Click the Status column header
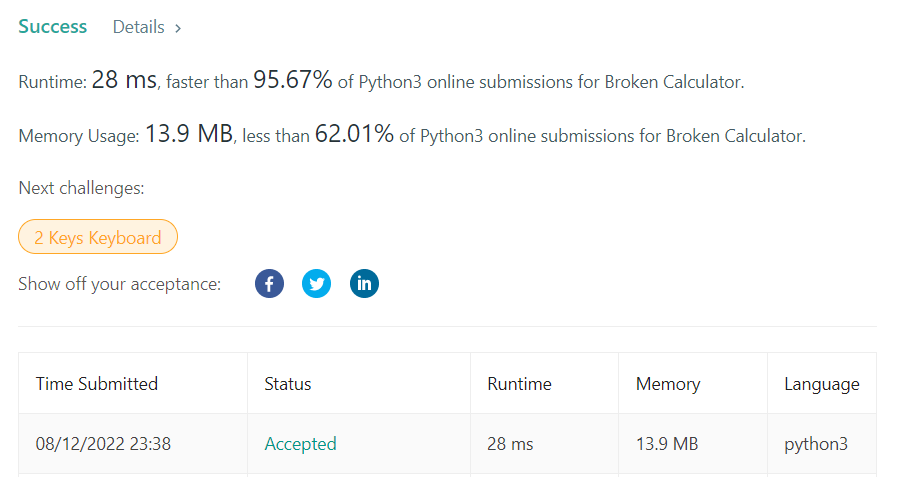The image size is (899, 477). (x=288, y=384)
